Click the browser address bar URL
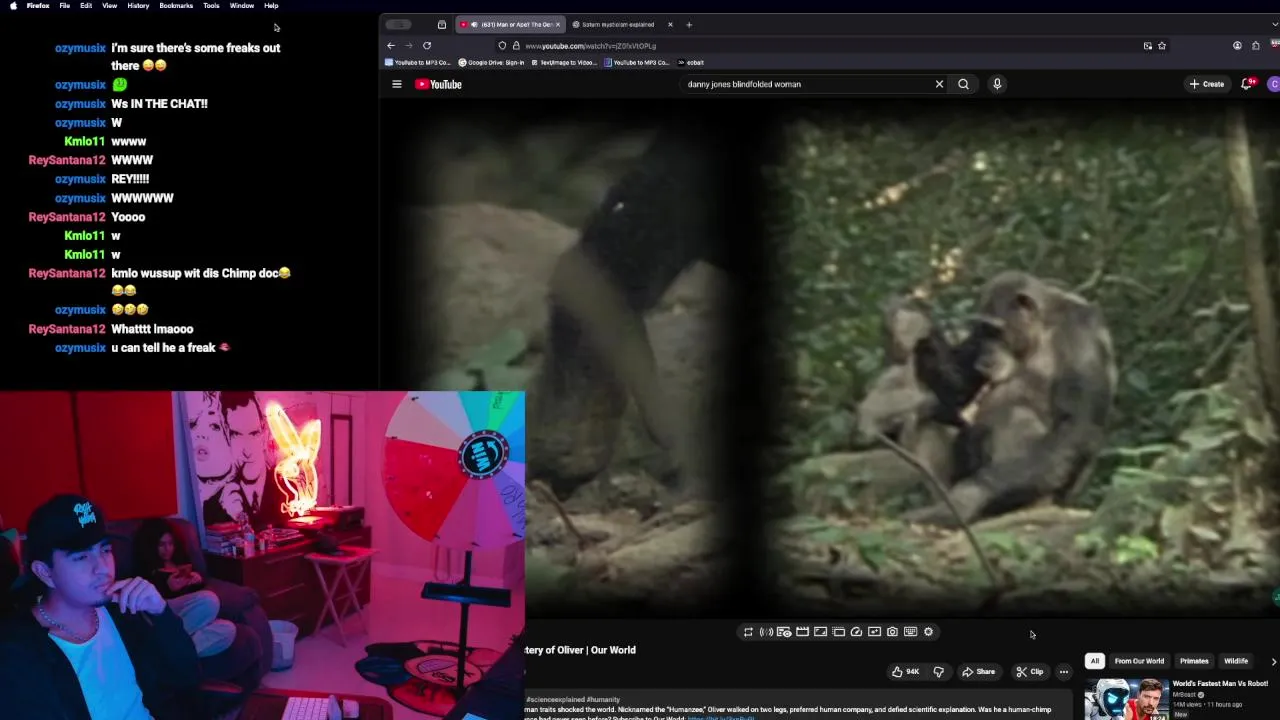The image size is (1280, 720). coord(590,46)
